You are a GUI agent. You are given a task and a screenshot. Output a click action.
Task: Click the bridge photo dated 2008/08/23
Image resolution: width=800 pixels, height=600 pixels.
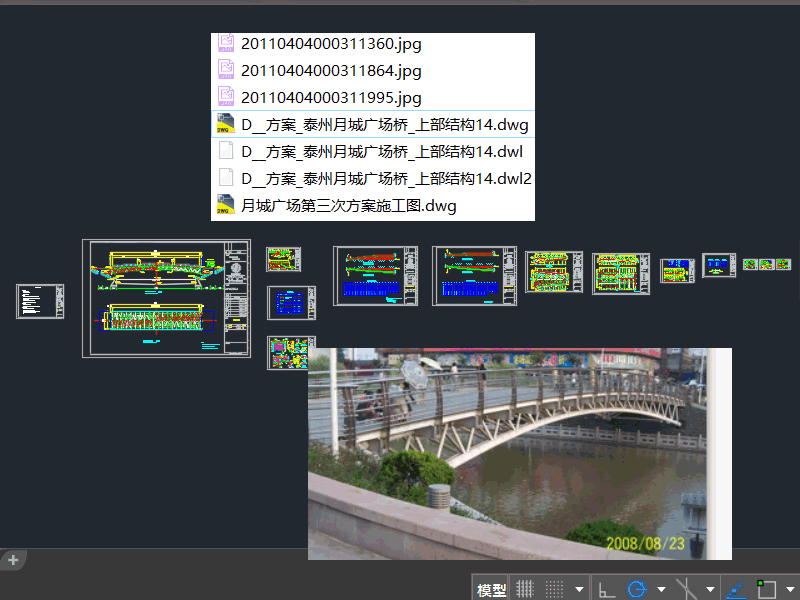tap(519, 454)
